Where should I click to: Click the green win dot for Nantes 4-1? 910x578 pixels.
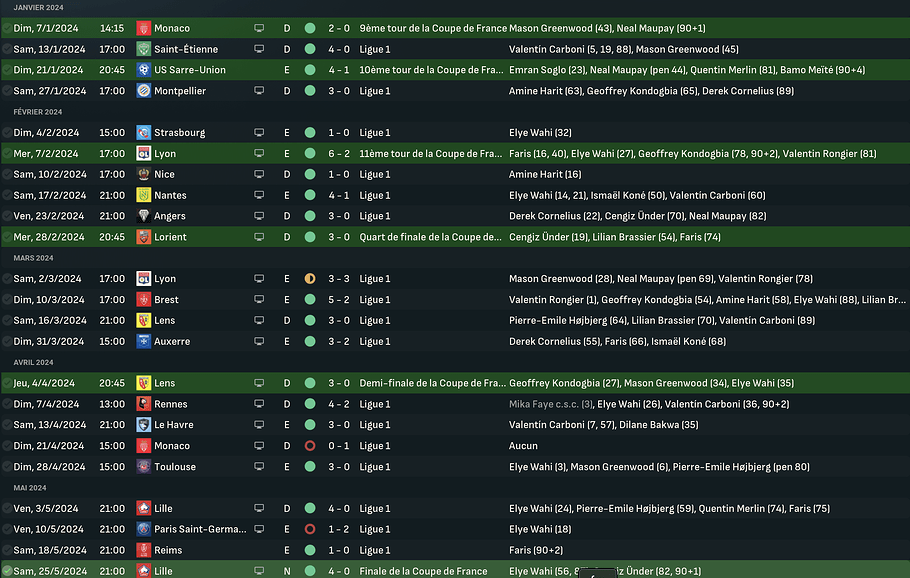tap(310, 195)
